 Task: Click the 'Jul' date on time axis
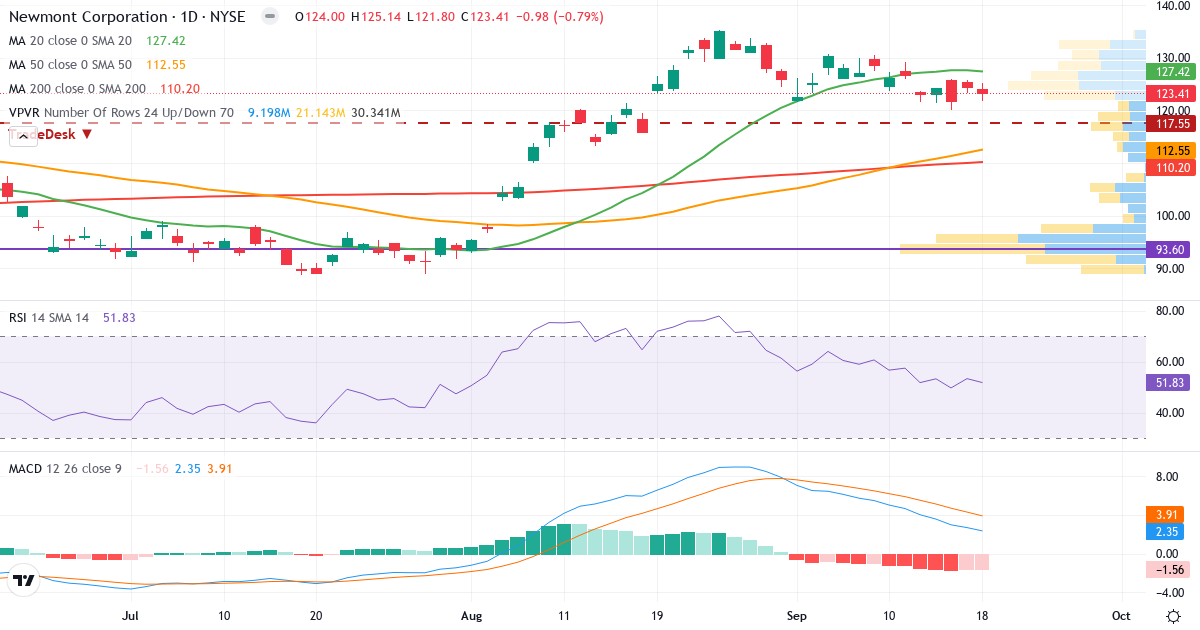(131, 616)
